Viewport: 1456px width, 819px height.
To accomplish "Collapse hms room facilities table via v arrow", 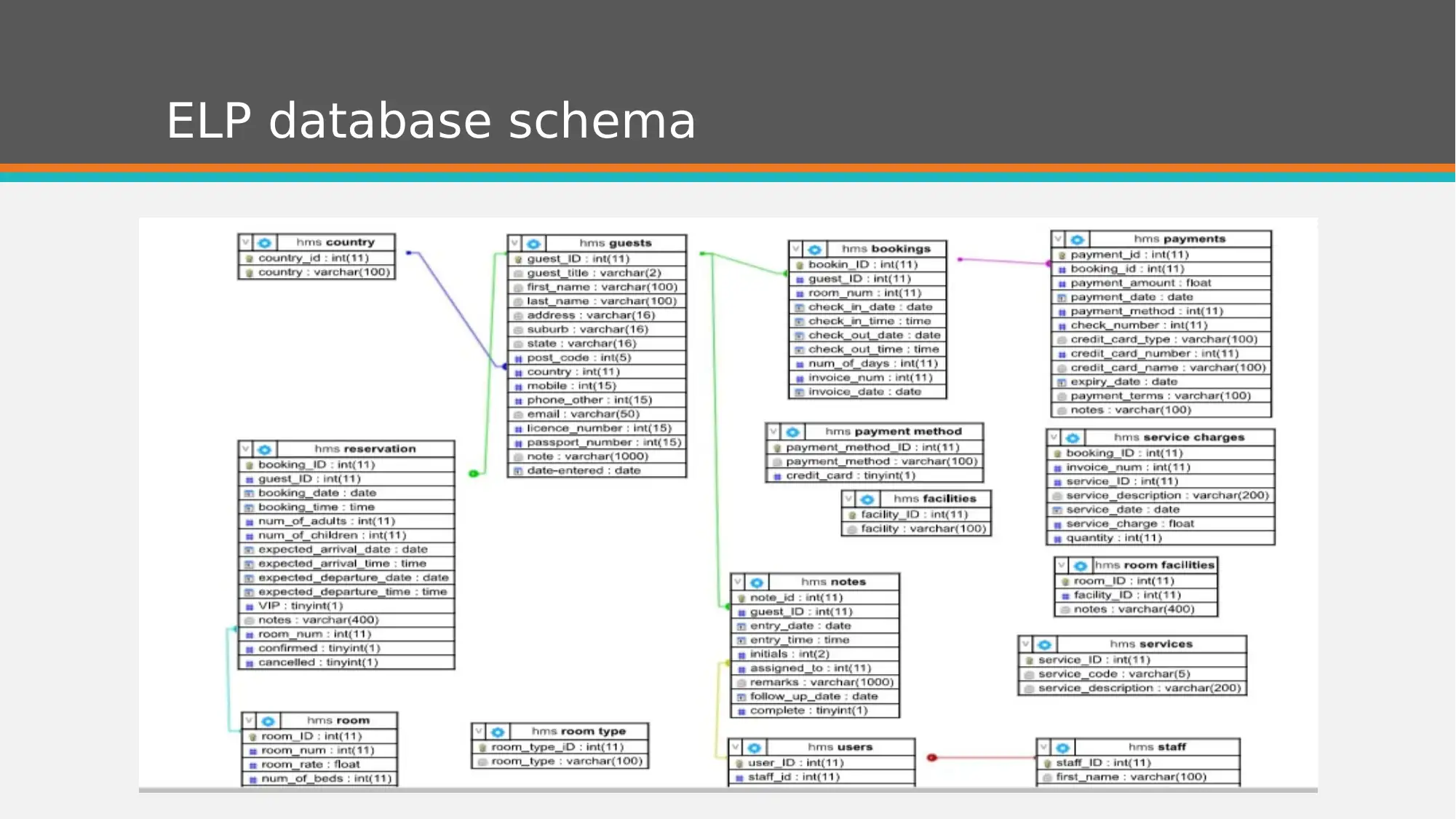I will tap(1062, 566).
